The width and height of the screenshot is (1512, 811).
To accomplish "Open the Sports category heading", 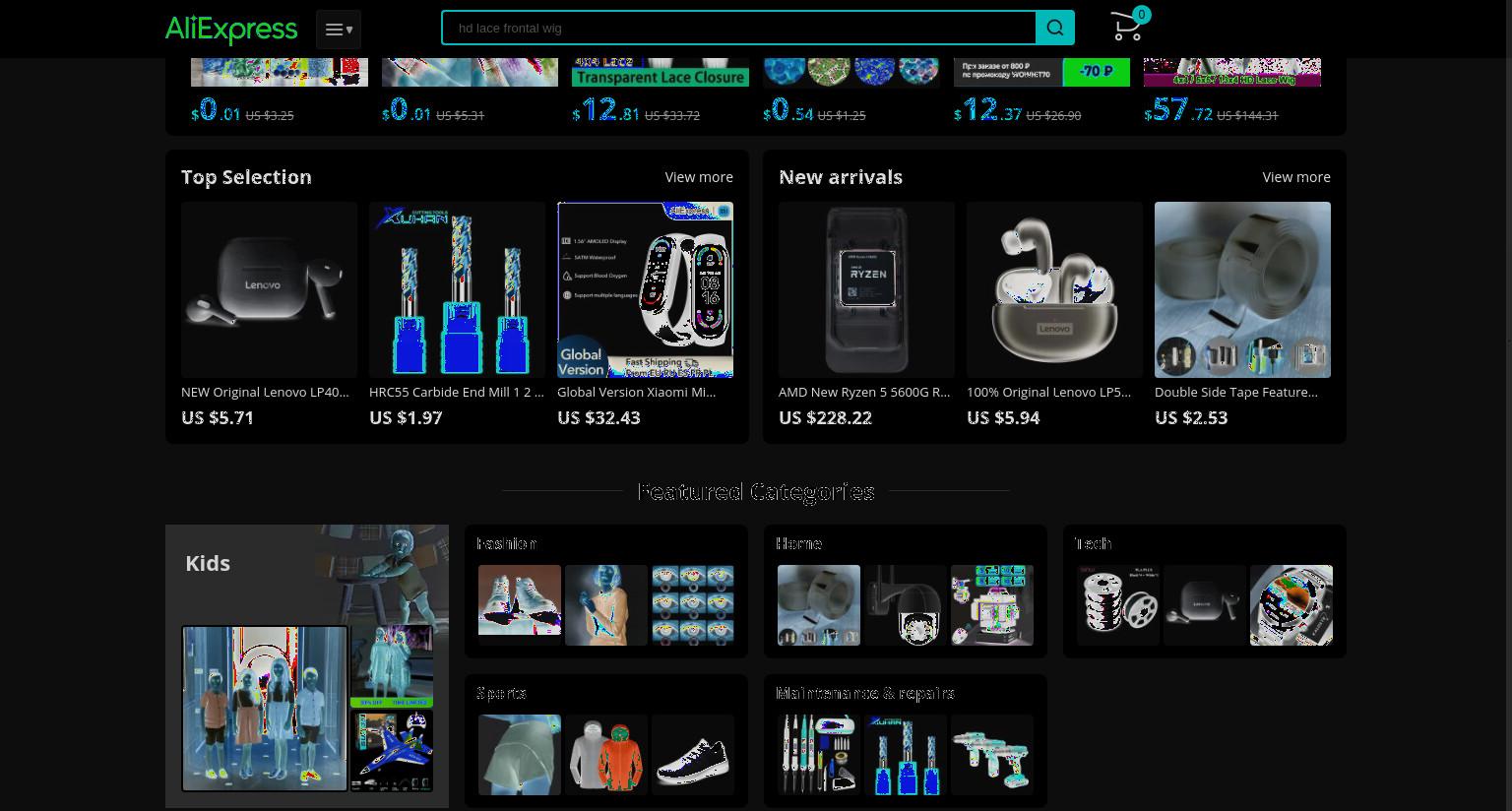I will point(501,693).
